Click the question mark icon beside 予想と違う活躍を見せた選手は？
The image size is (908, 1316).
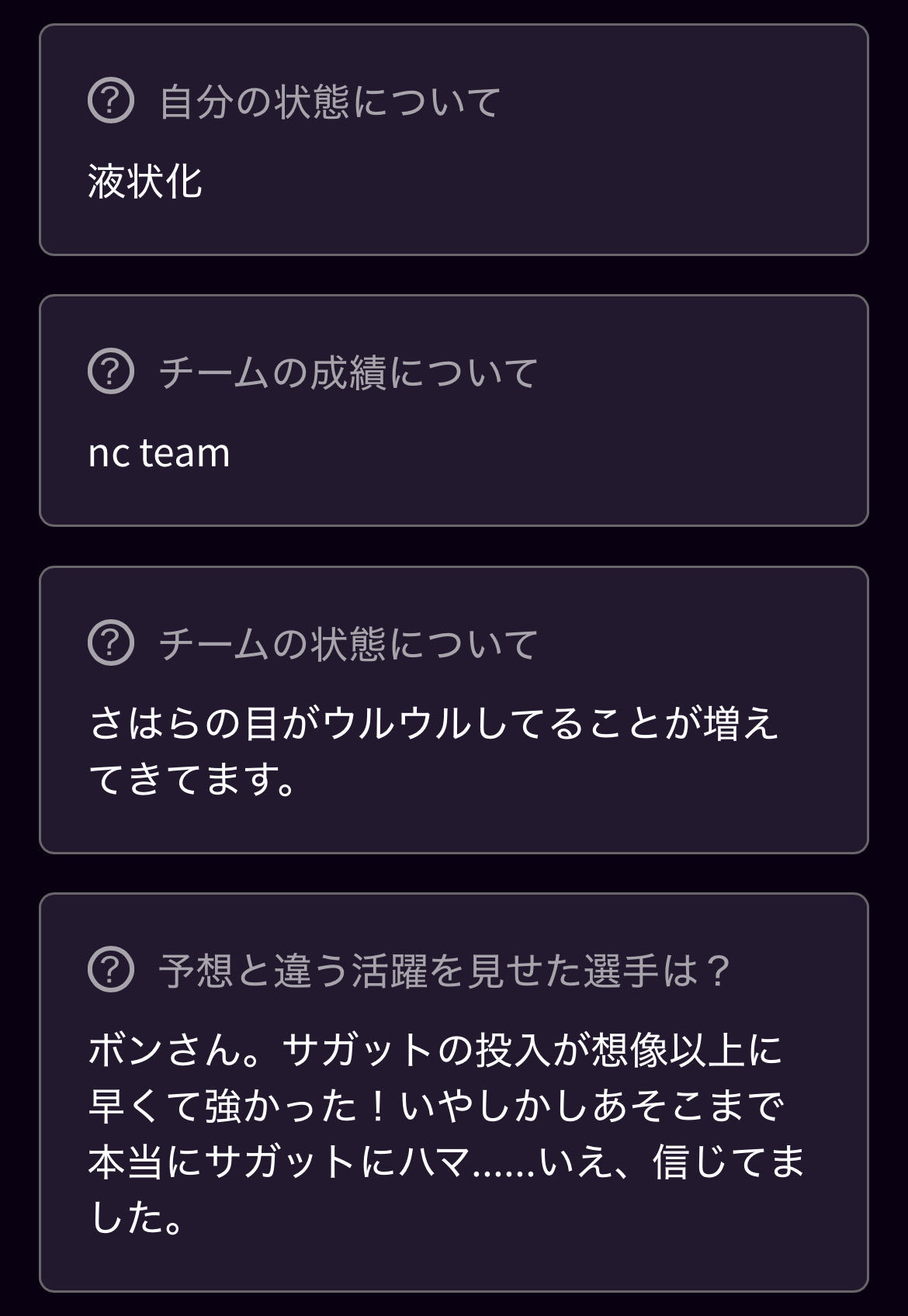click(111, 969)
